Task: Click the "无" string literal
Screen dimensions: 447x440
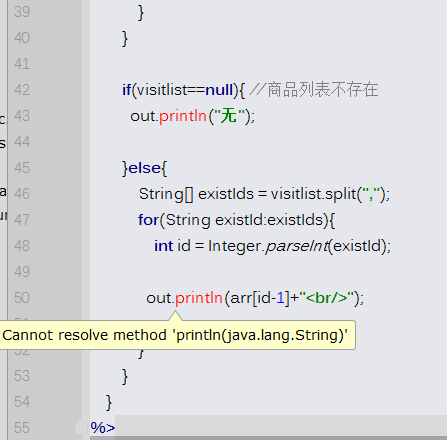Action: [229, 116]
